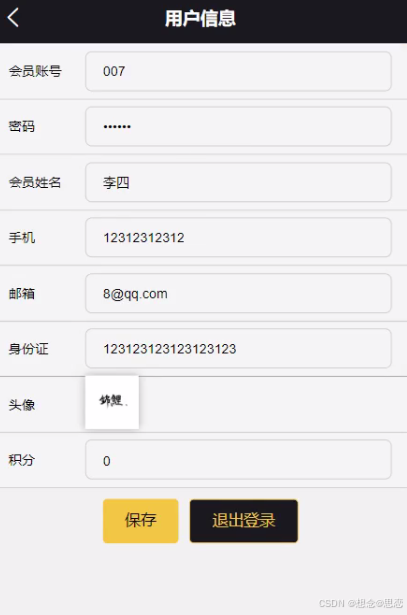The height and width of the screenshot is (615, 407).
Task: Click the 密码 label text
Action: pyautogui.click(x=22, y=126)
